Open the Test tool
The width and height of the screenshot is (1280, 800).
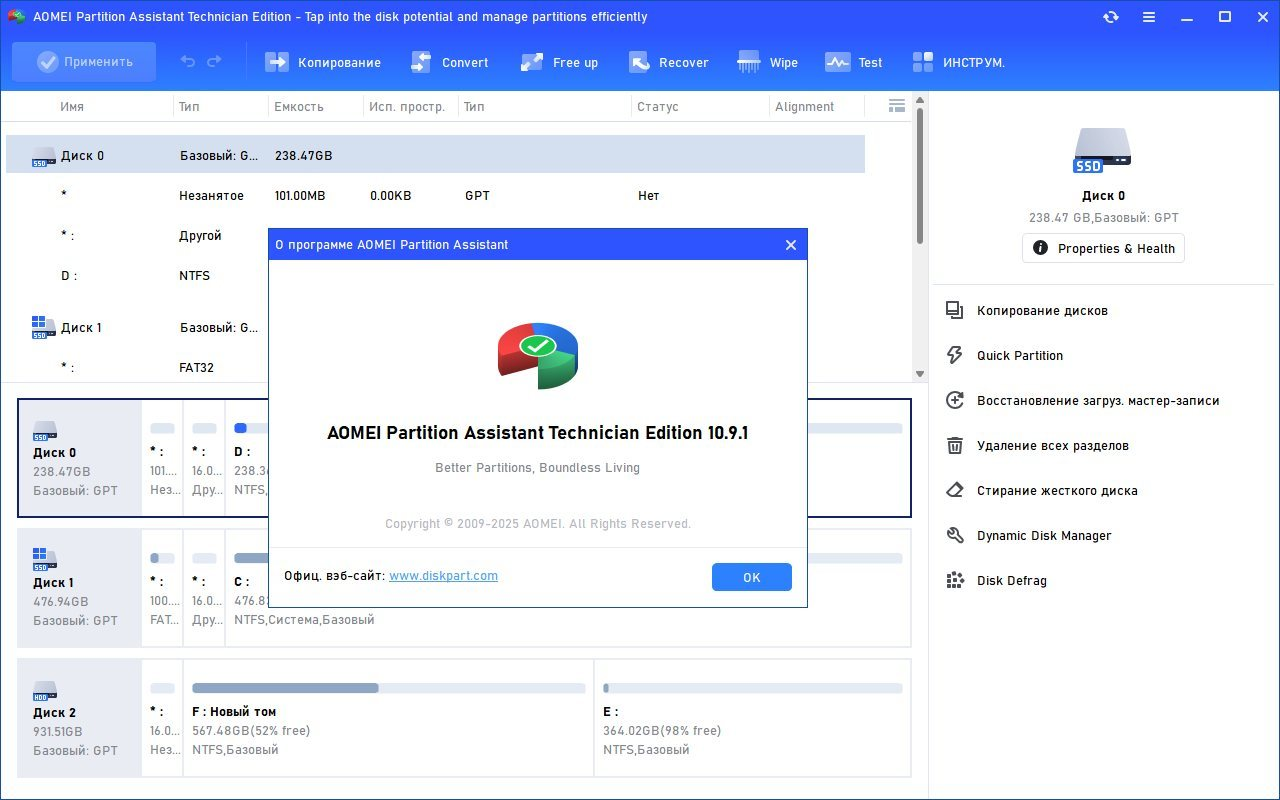854,62
